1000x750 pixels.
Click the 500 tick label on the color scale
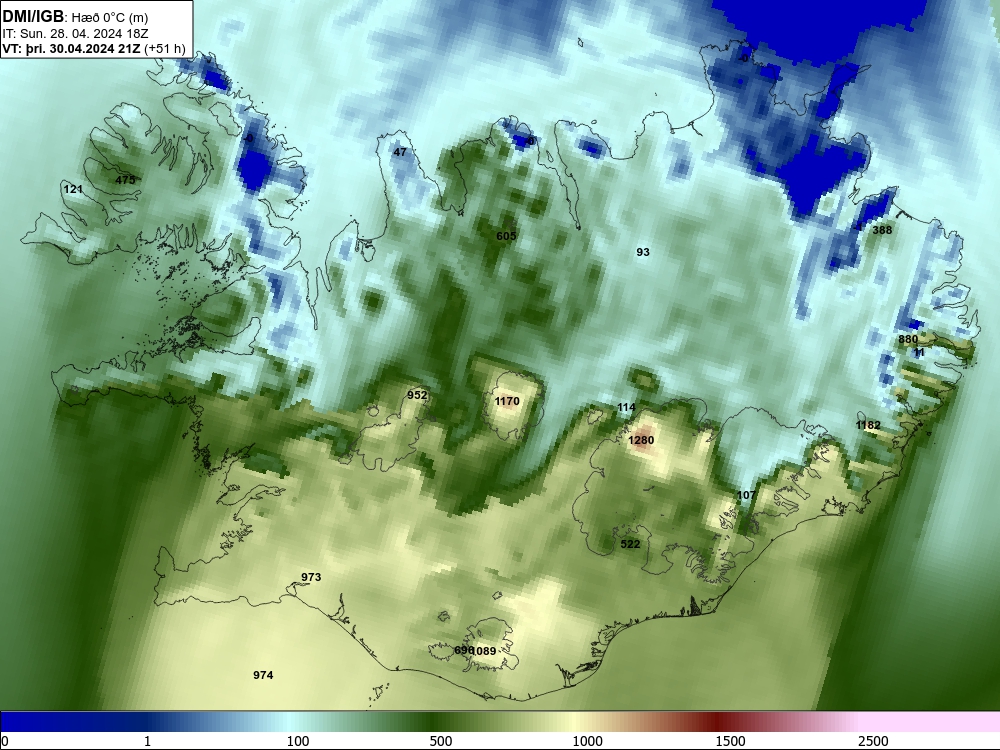click(x=441, y=741)
